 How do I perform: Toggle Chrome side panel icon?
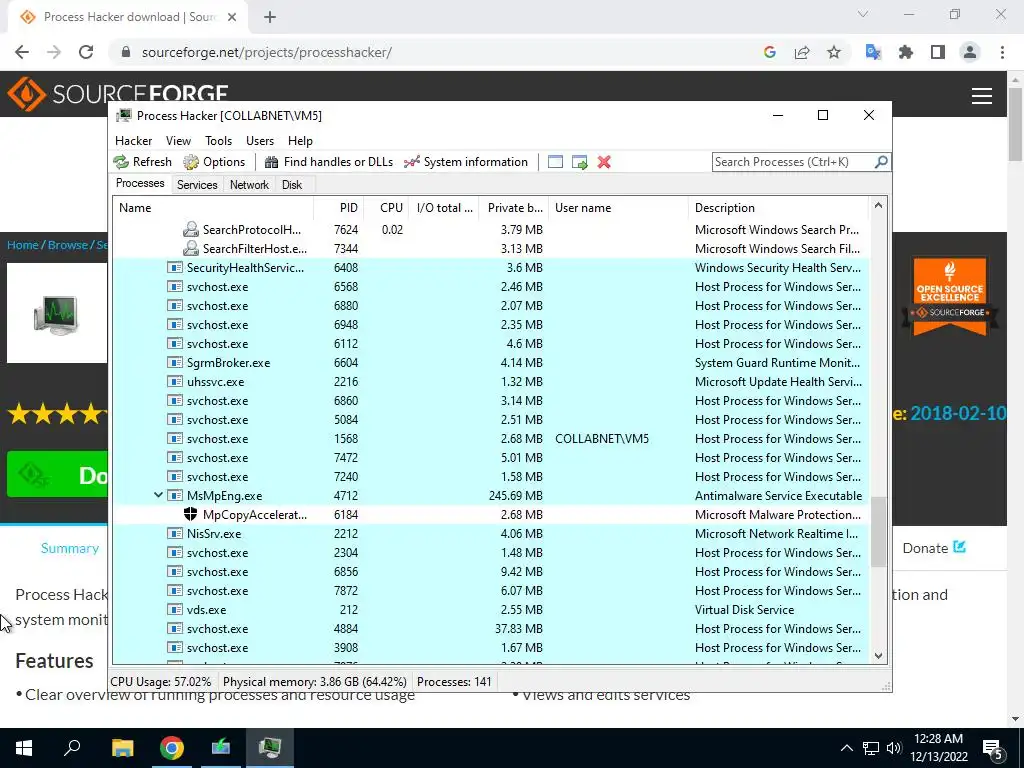pos(938,52)
